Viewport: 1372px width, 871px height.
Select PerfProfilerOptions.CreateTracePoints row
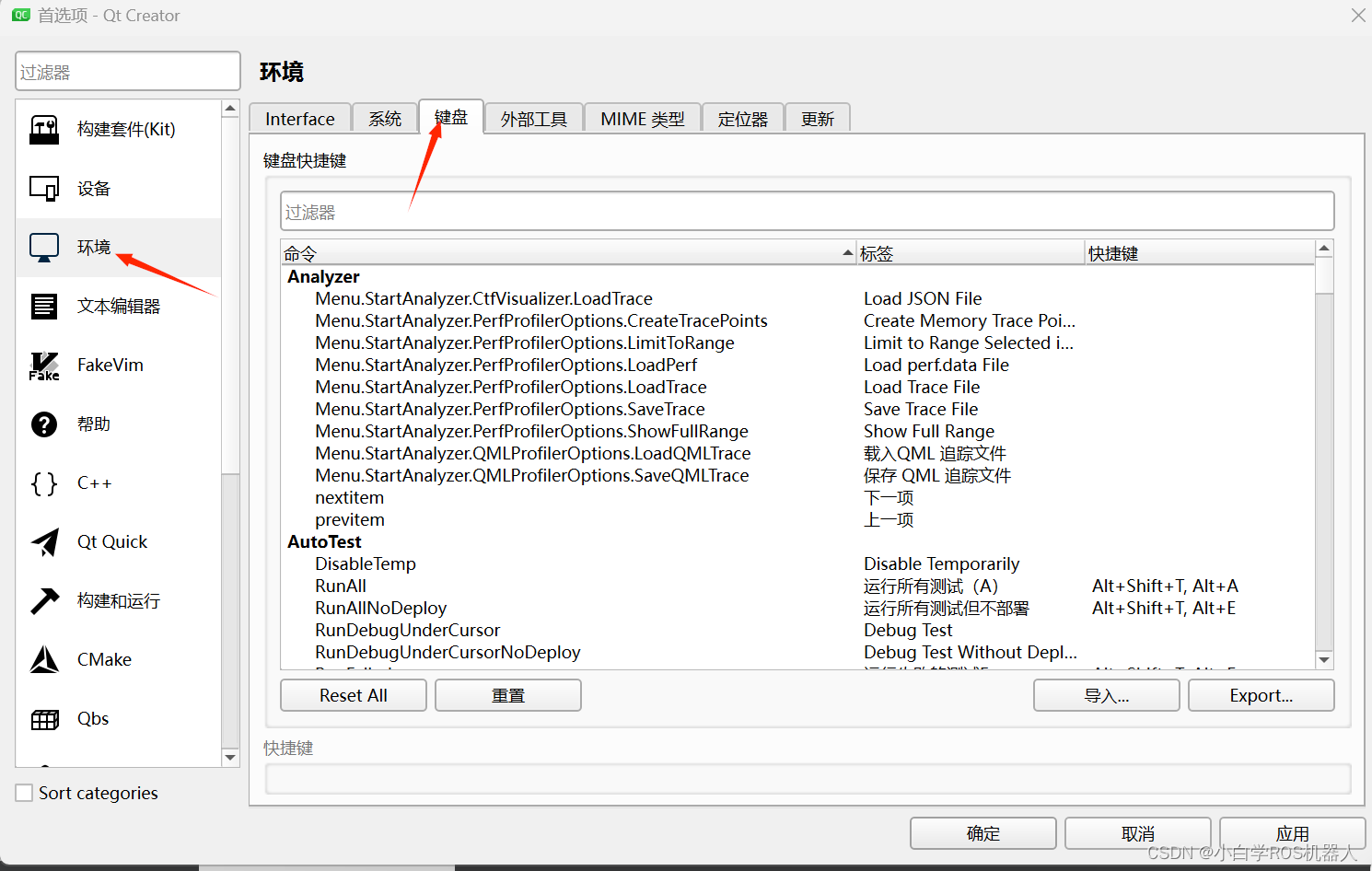click(797, 320)
